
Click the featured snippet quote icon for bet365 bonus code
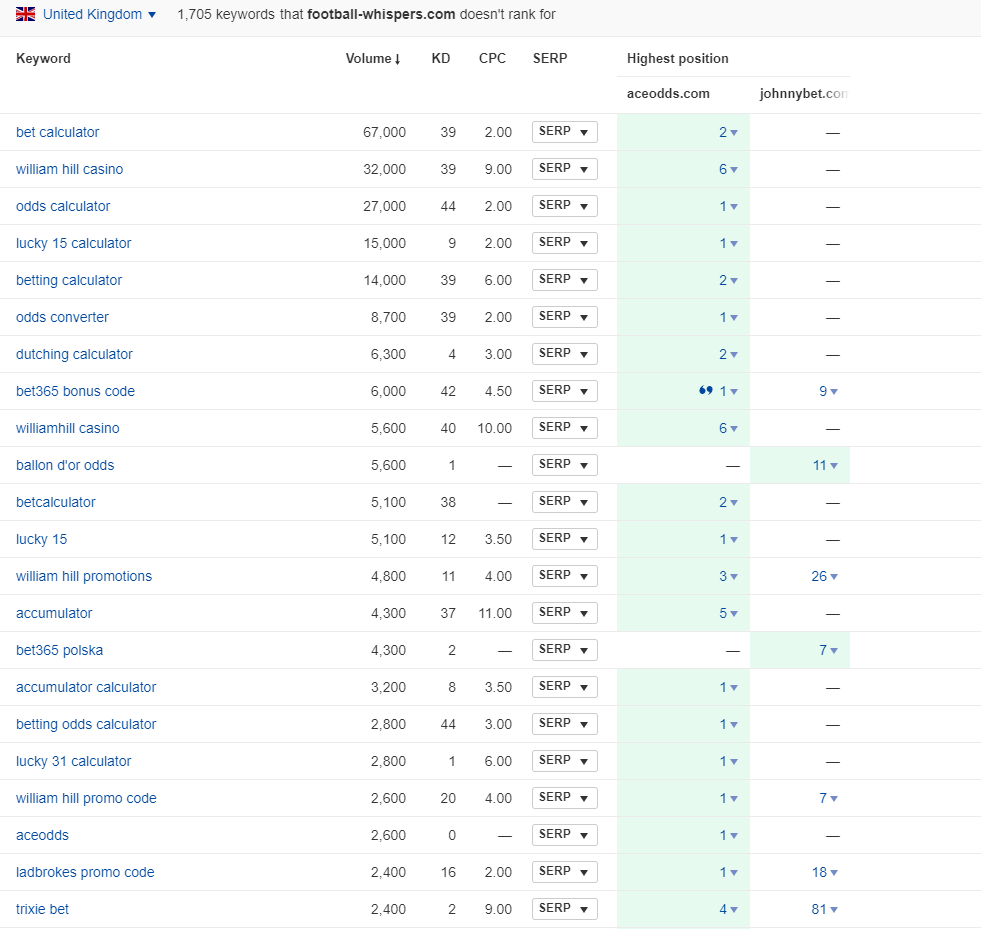706,390
